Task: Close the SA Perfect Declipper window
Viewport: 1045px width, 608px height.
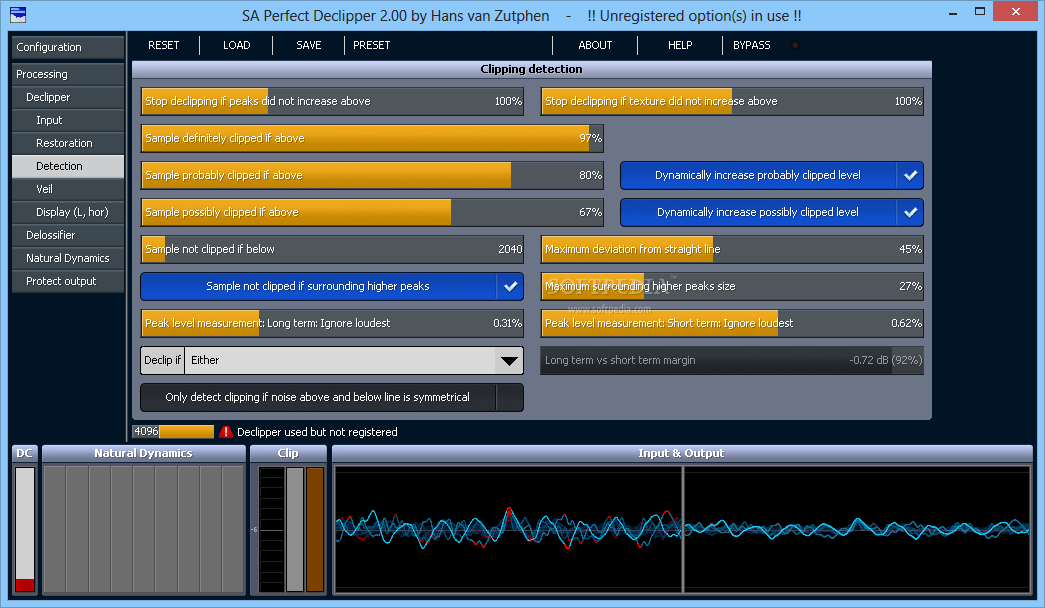Action: 1016,11
